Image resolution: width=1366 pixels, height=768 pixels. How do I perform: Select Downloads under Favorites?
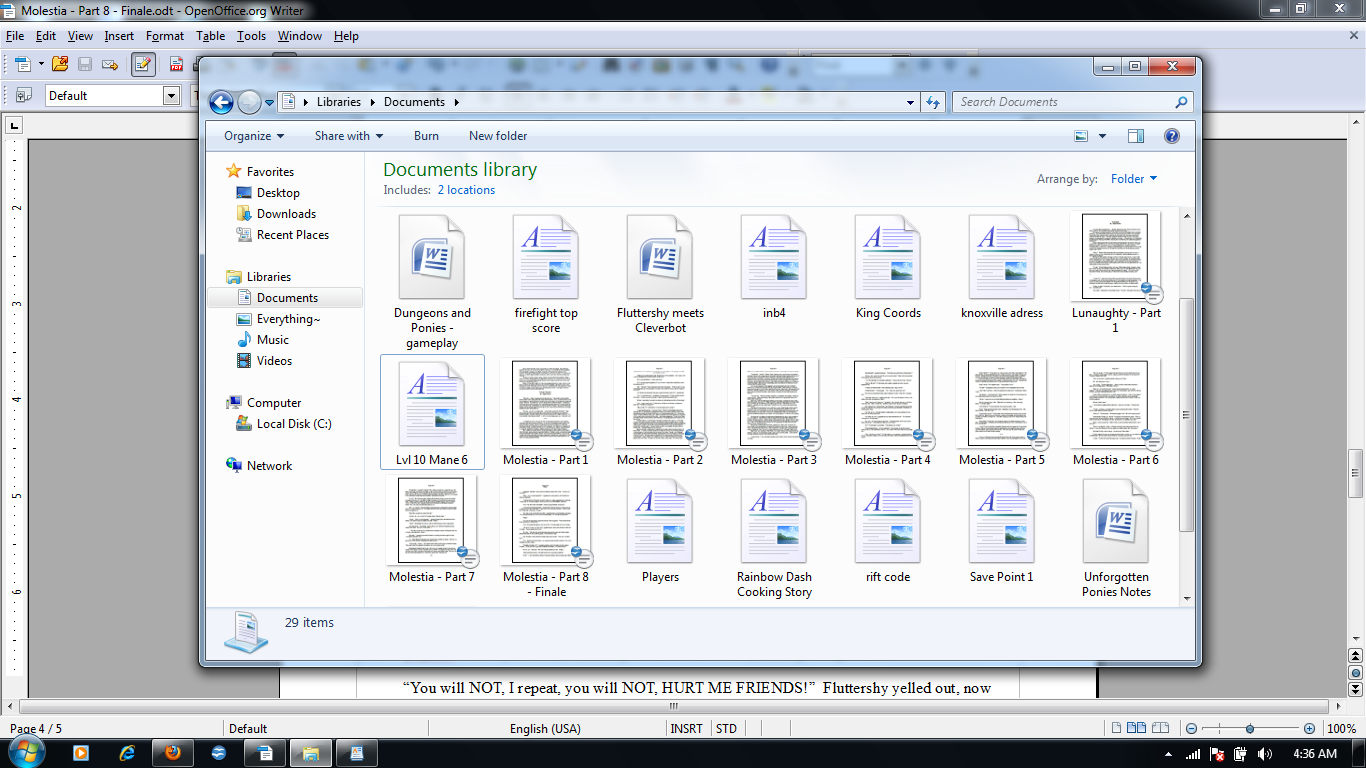[286, 214]
